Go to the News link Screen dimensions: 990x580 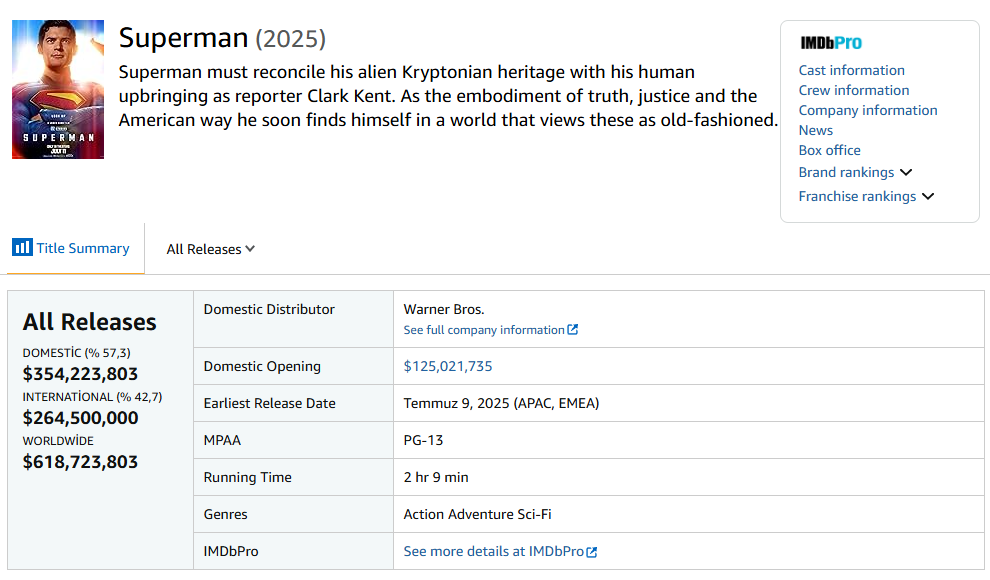(x=816, y=130)
